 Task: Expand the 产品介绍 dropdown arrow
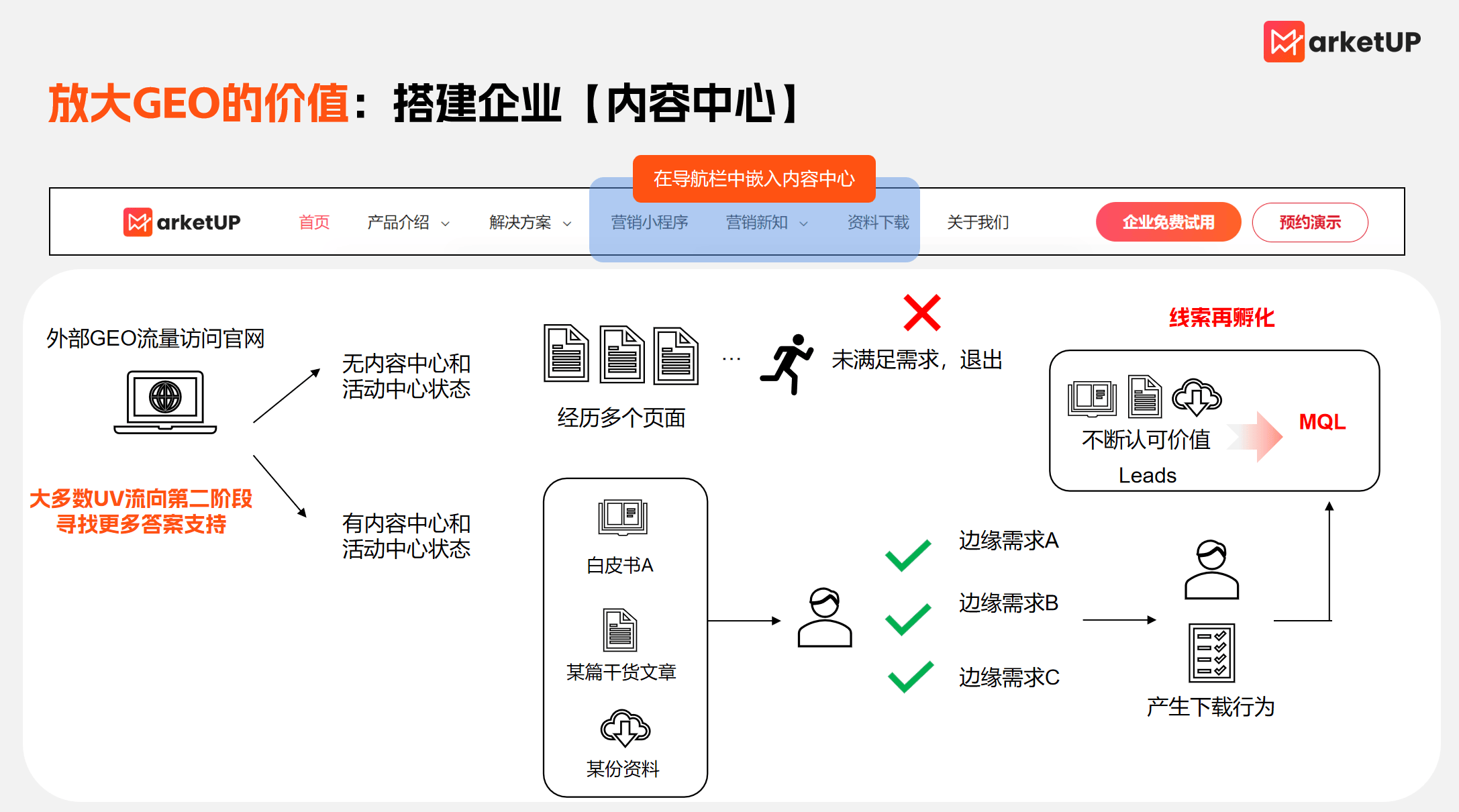coord(445,223)
